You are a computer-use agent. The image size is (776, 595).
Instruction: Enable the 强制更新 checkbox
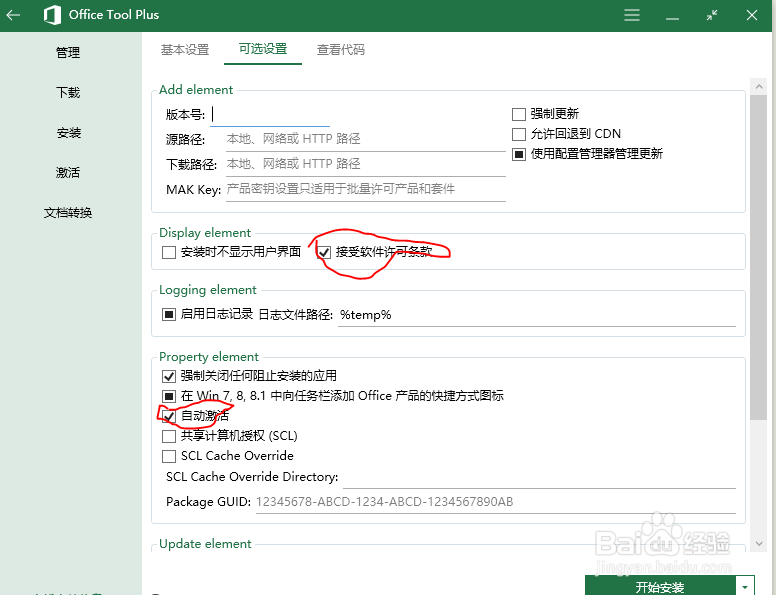click(x=519, y=114)
